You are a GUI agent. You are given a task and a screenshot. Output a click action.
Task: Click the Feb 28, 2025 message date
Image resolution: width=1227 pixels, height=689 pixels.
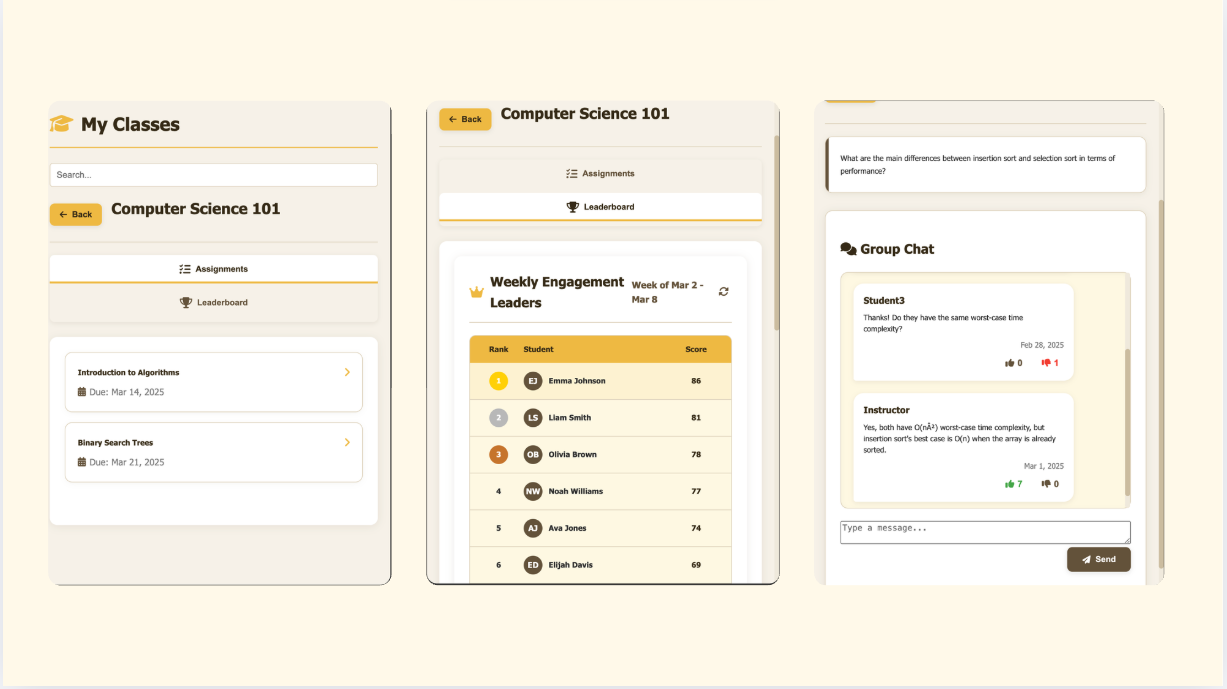pos(1042,345)
